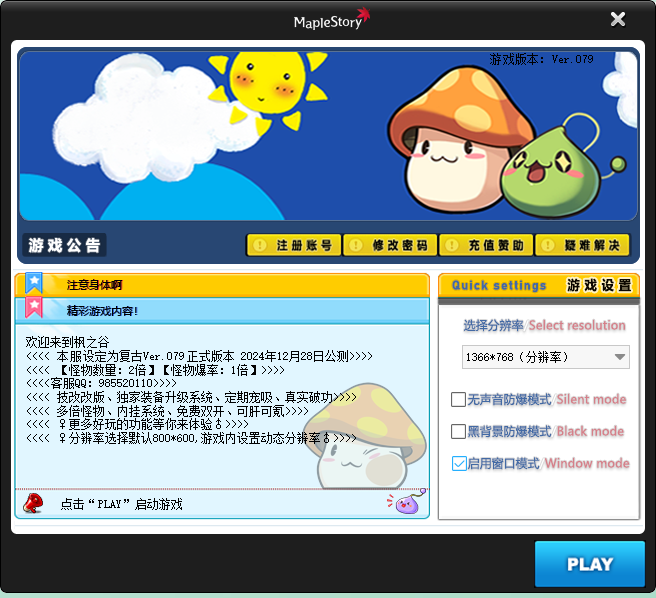The image size is (656, 598).
Task: Click the 游戏版本: Ver.079 text
Action: (x=541, y=59)
